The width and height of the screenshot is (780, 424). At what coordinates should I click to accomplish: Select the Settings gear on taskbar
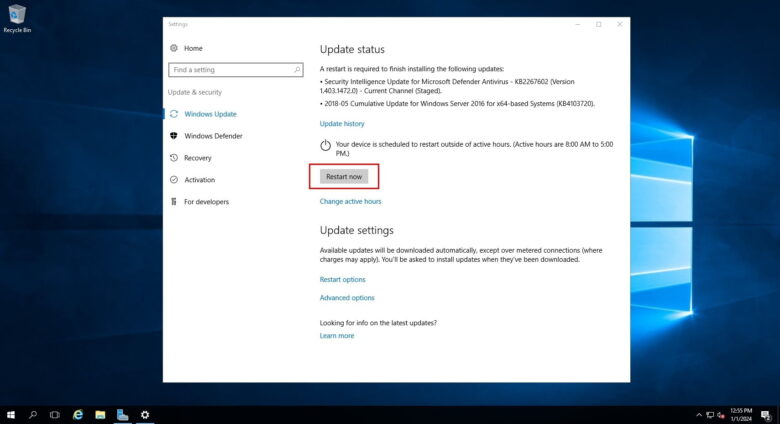pyautogui.click(x=145, y=415)
